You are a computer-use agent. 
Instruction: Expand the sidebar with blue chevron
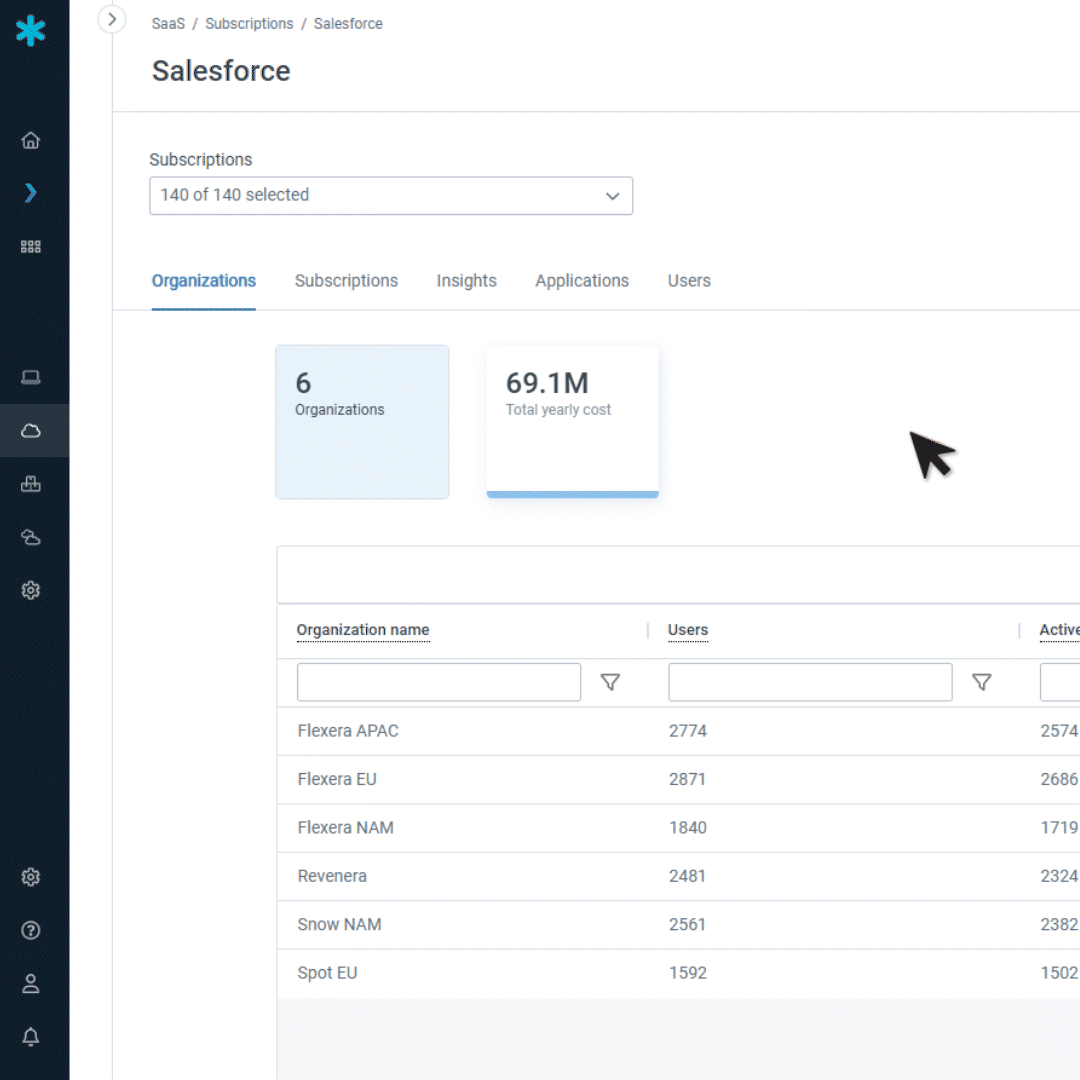31,193
